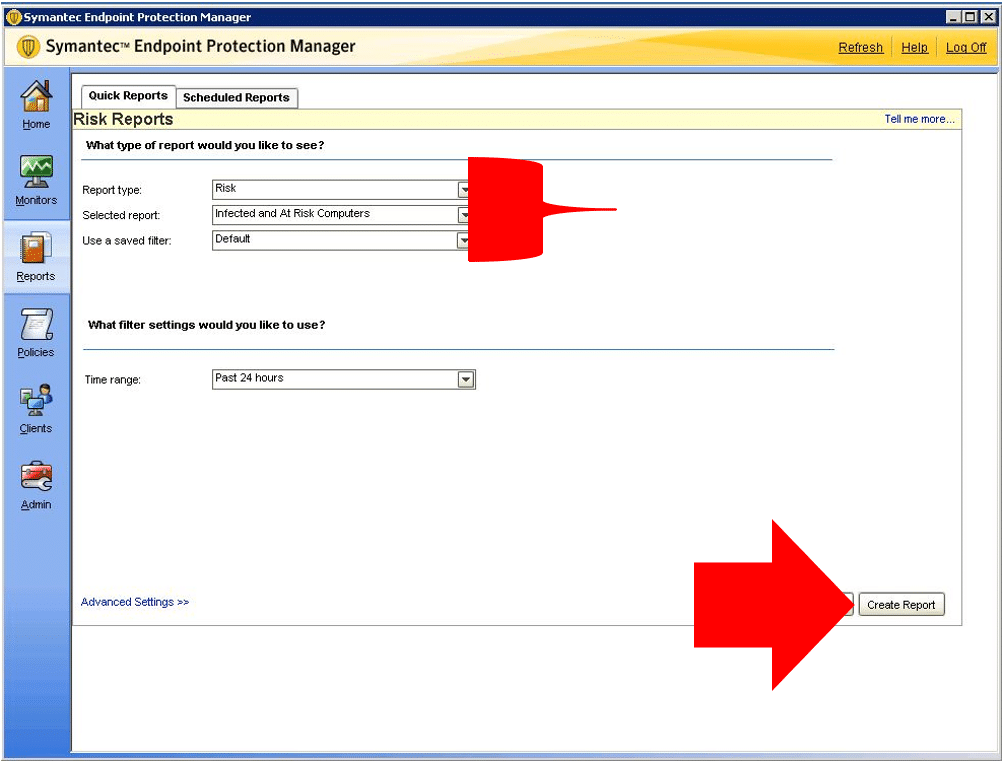Show Advanced Settings options

tap(135, 602)
